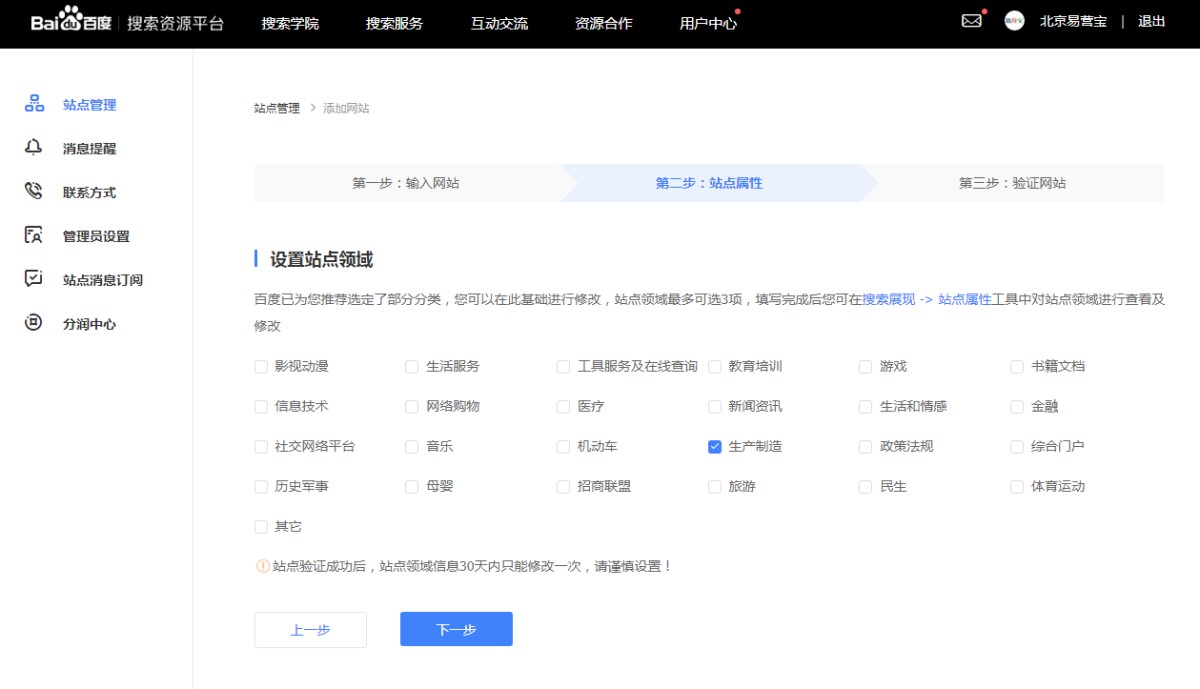Viewport: 1200px width, 689px height.
Task: Expand the 资源合作 top menu
Action: [x=603, y=23]
